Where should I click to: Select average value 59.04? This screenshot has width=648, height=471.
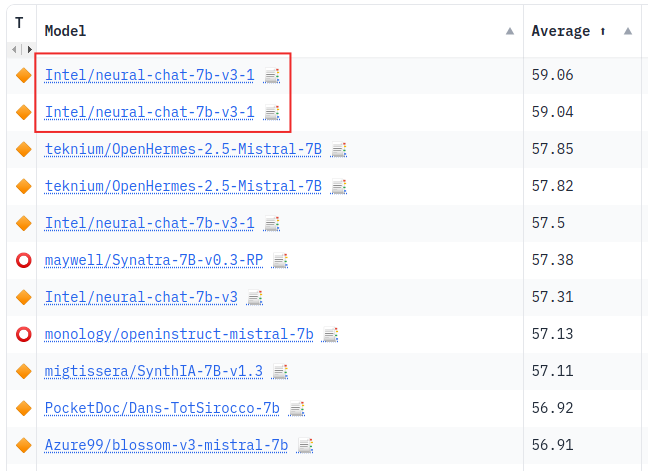click(553, 112)
